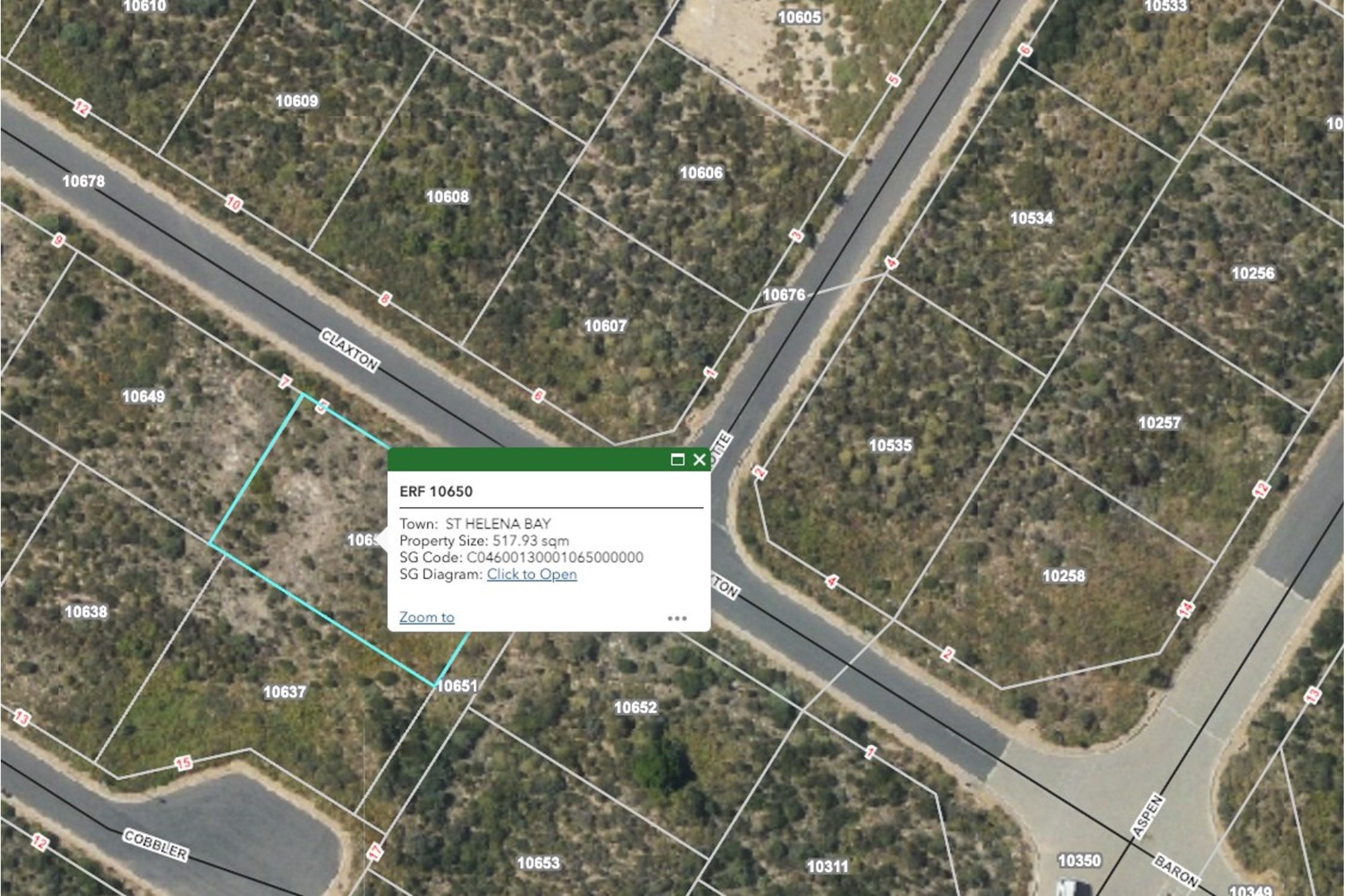The width and height of the screenshot is (1345, 896).
Task: Open the popup's three-dot options menu
Action: click(677, 618)
